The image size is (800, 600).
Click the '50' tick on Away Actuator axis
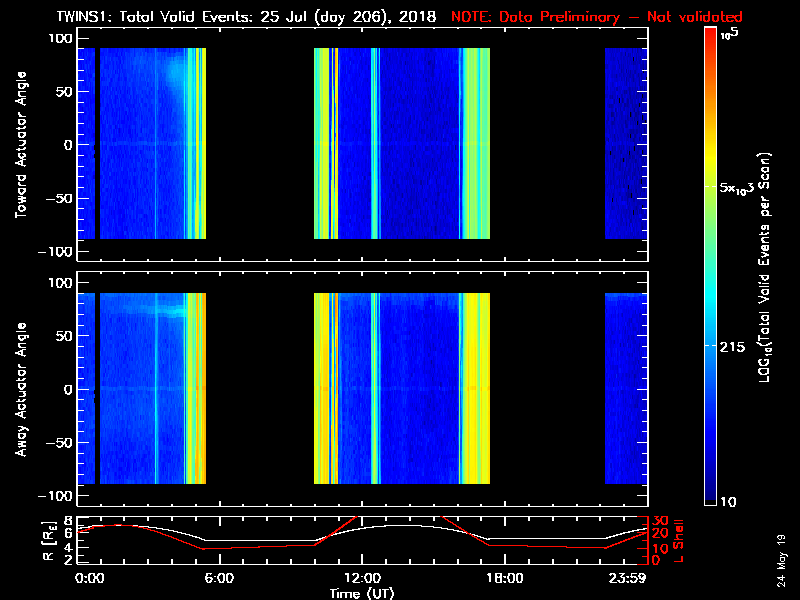tap(65, 336)
